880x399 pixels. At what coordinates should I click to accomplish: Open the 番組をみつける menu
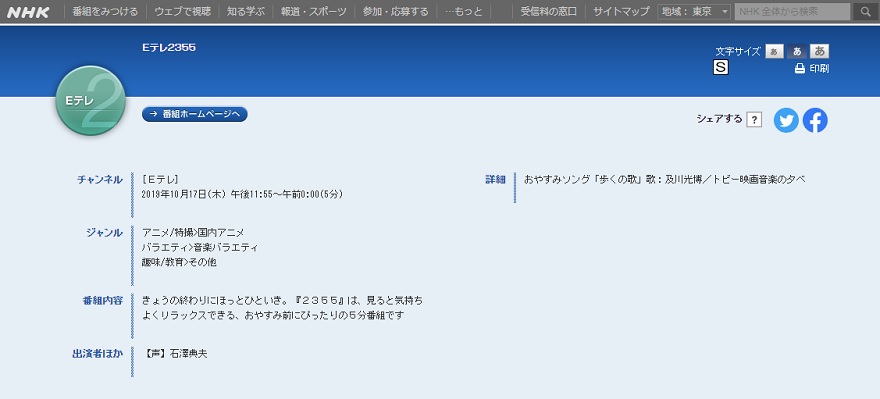coord(105,11)
